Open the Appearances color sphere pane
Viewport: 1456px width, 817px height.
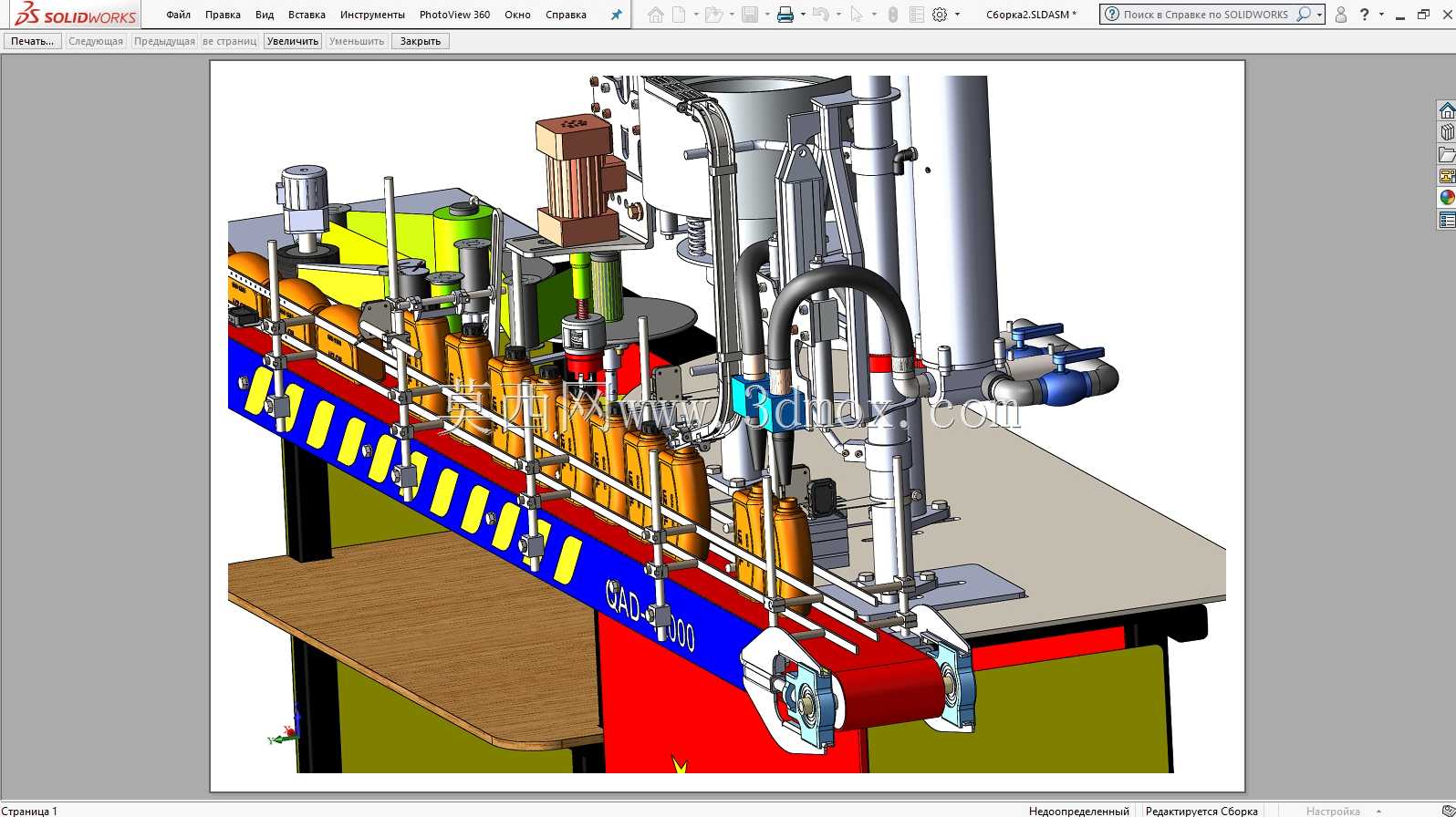tap(1447, 198)
